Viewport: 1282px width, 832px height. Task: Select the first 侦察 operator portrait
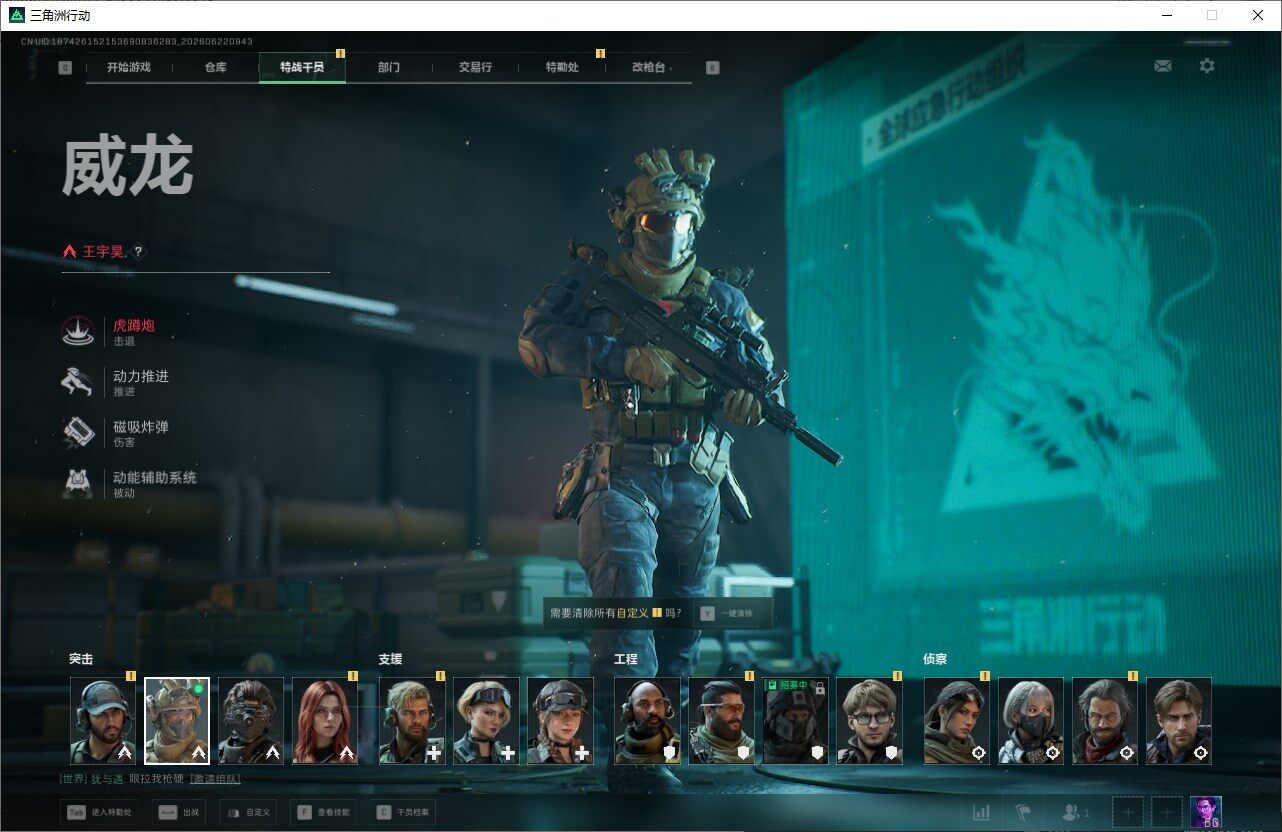pos(956,721)
